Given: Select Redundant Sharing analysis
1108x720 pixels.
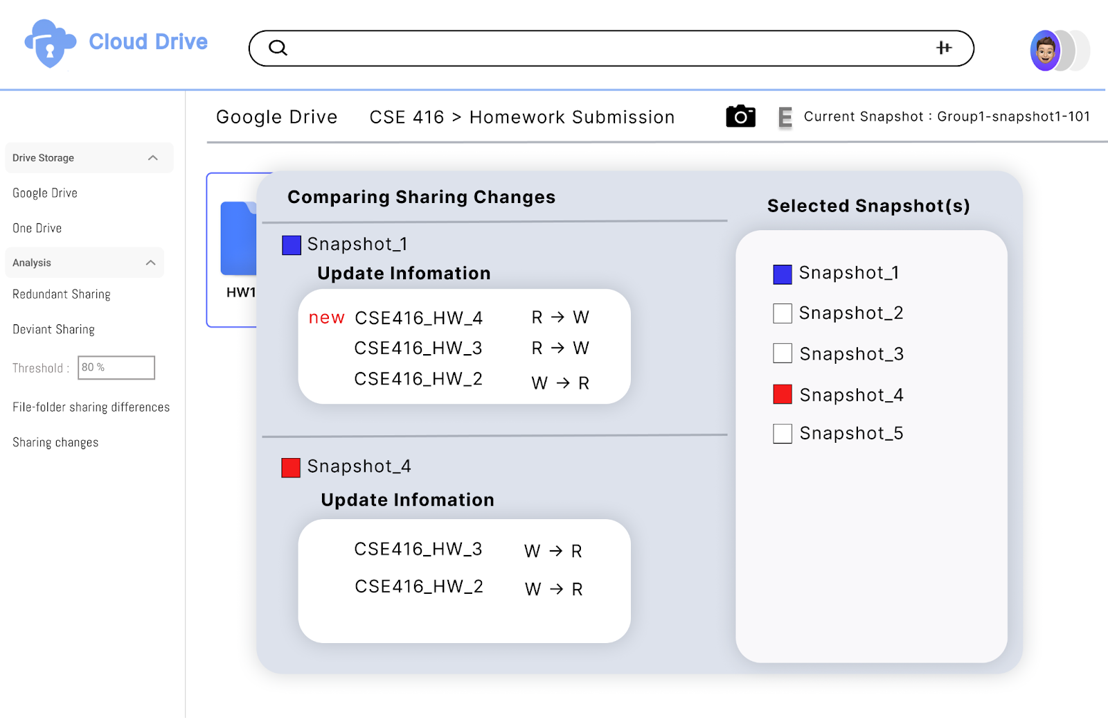Looking at the screenshot, I should pyautogui.click(x=61, y=294).
